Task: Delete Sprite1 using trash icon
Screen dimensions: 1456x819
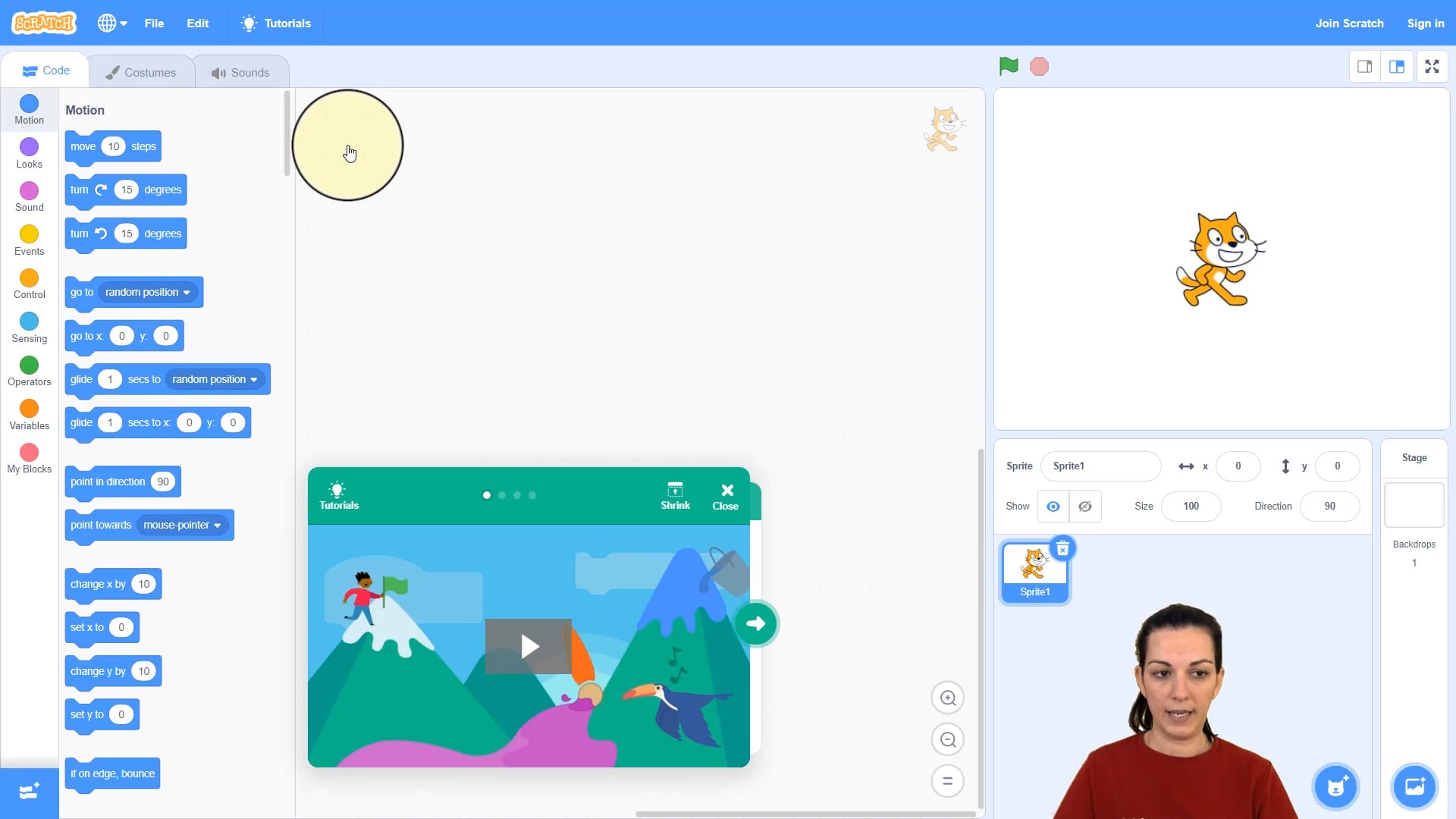Action: pyautogui.click(x=1063, y=549)
